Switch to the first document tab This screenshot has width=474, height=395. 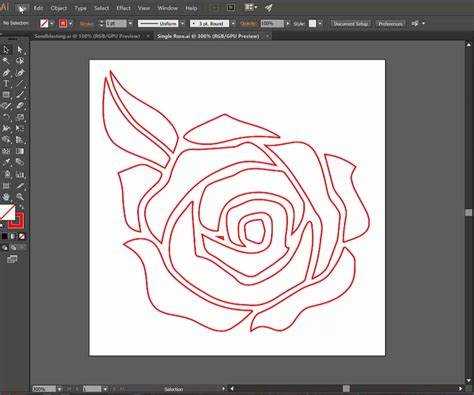(x=87, y=36)
